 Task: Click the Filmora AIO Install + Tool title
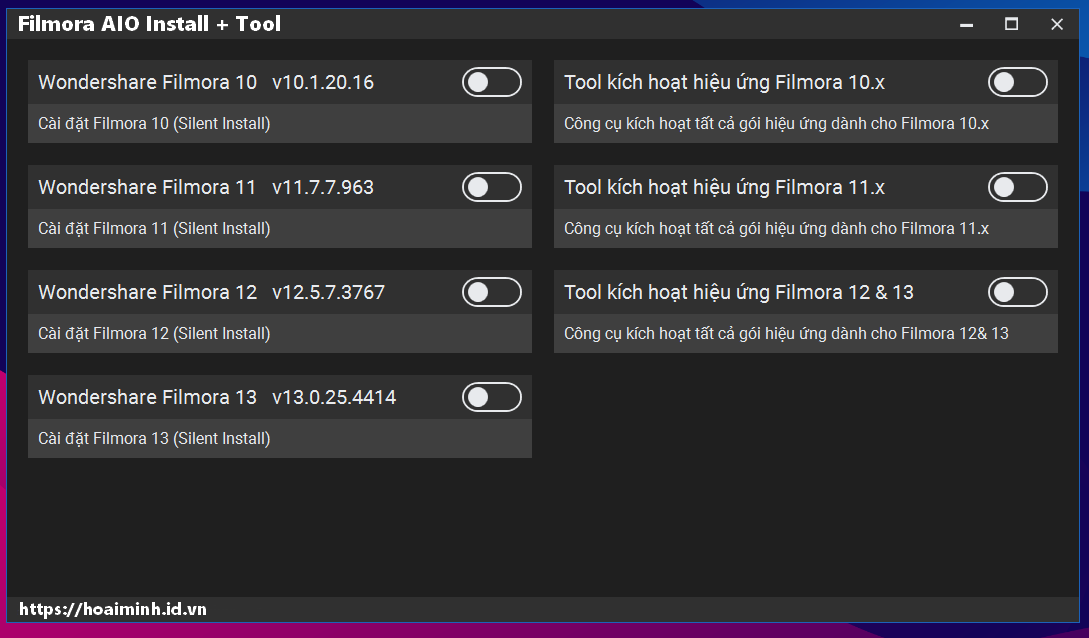pyautogui.click(x=149, y=24)
